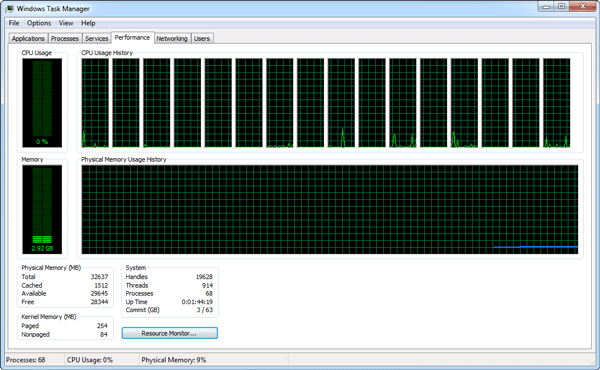Minimize the Task Manager window
The height and width of the screenshot is (370, 600).
click(546, 7)
